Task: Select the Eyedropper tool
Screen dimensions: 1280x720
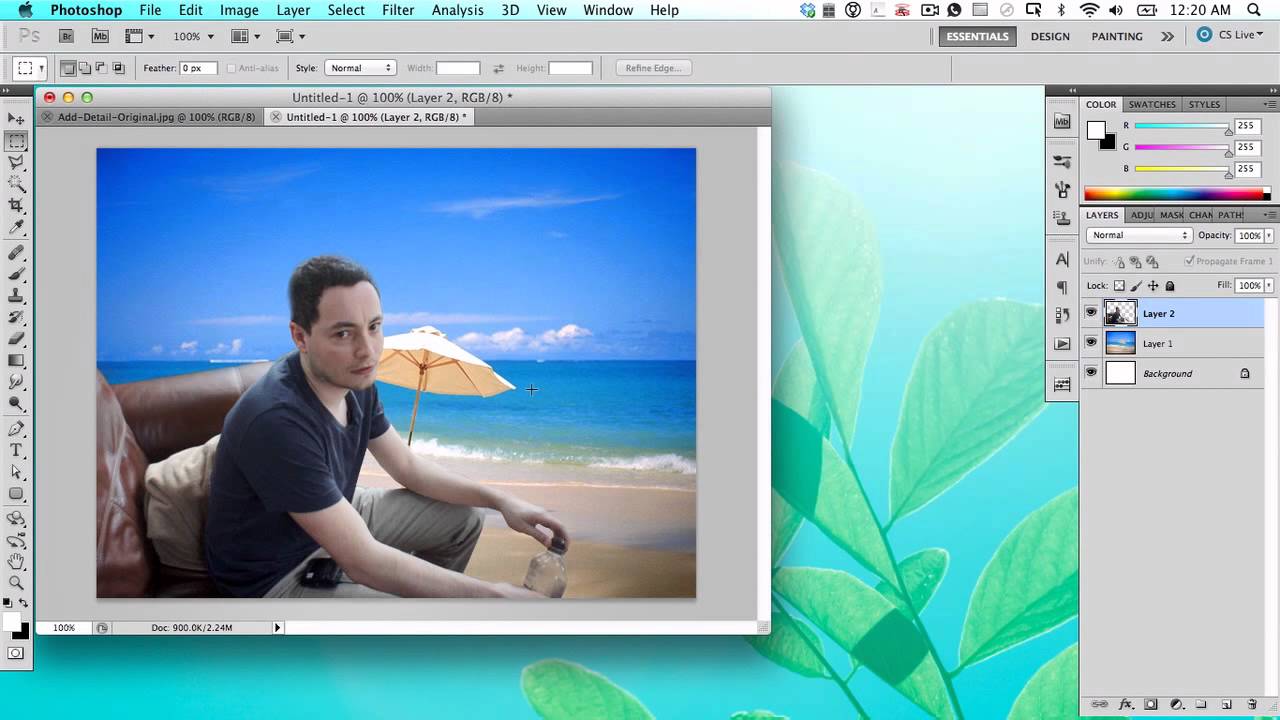Action: pos(16,228)
